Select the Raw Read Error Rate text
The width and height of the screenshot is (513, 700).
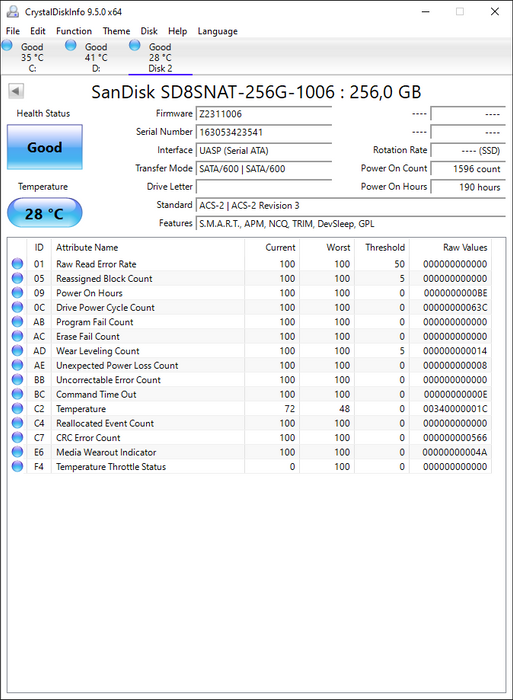tap(96, 264)
